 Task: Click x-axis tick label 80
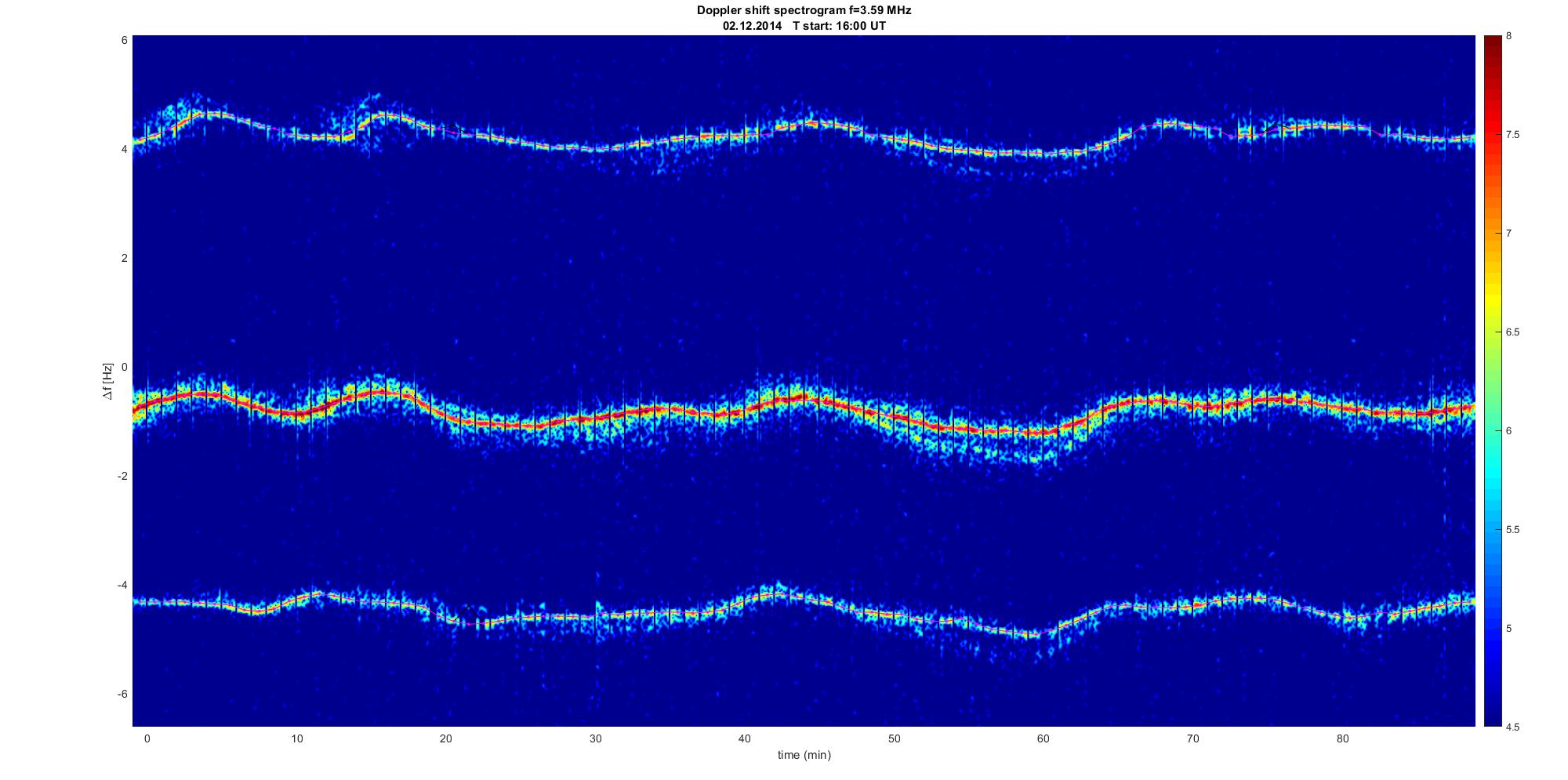(1342, 738)
